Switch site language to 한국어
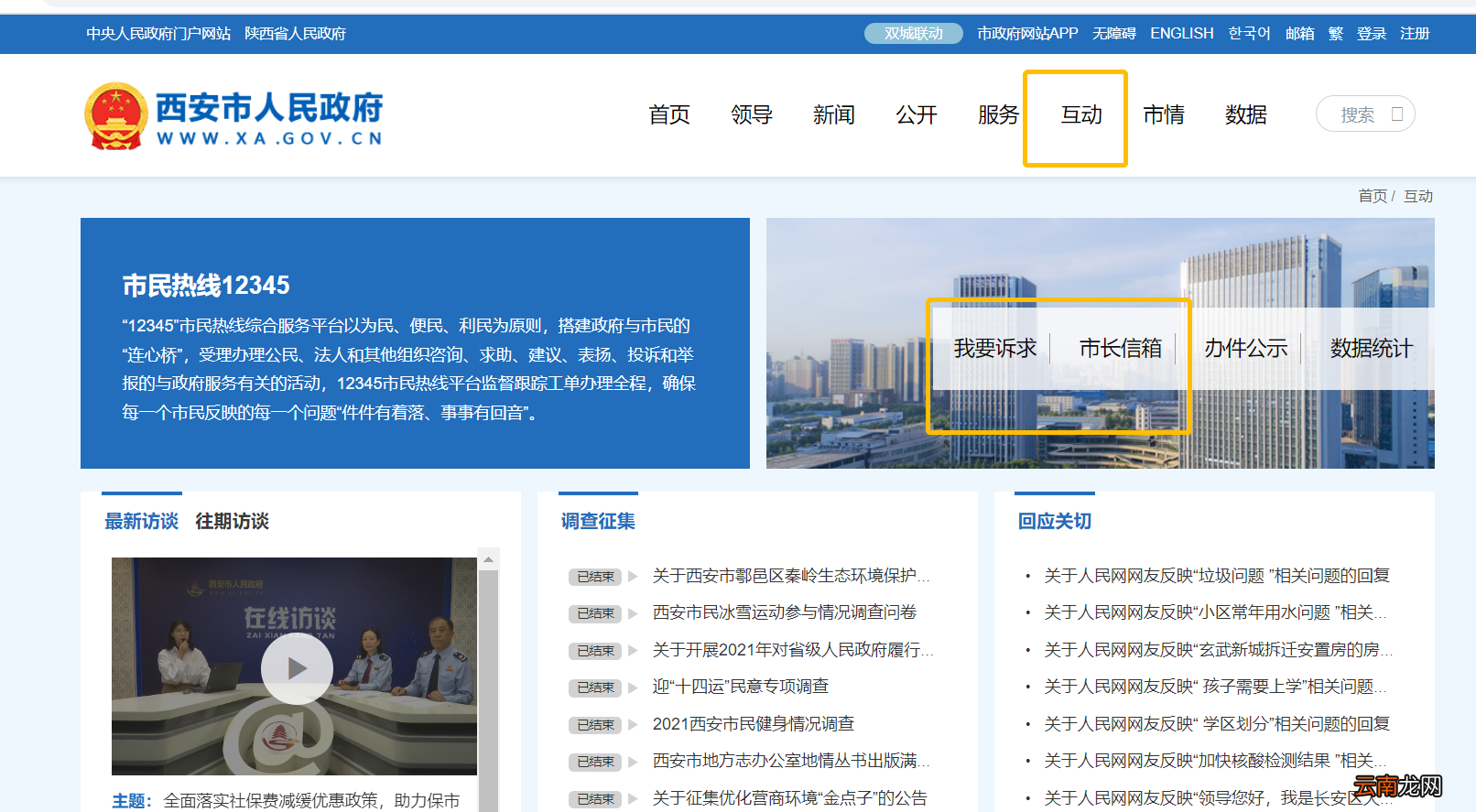Image resolution: width=1476 pixels, height=812 pixels. [1250, 34]
